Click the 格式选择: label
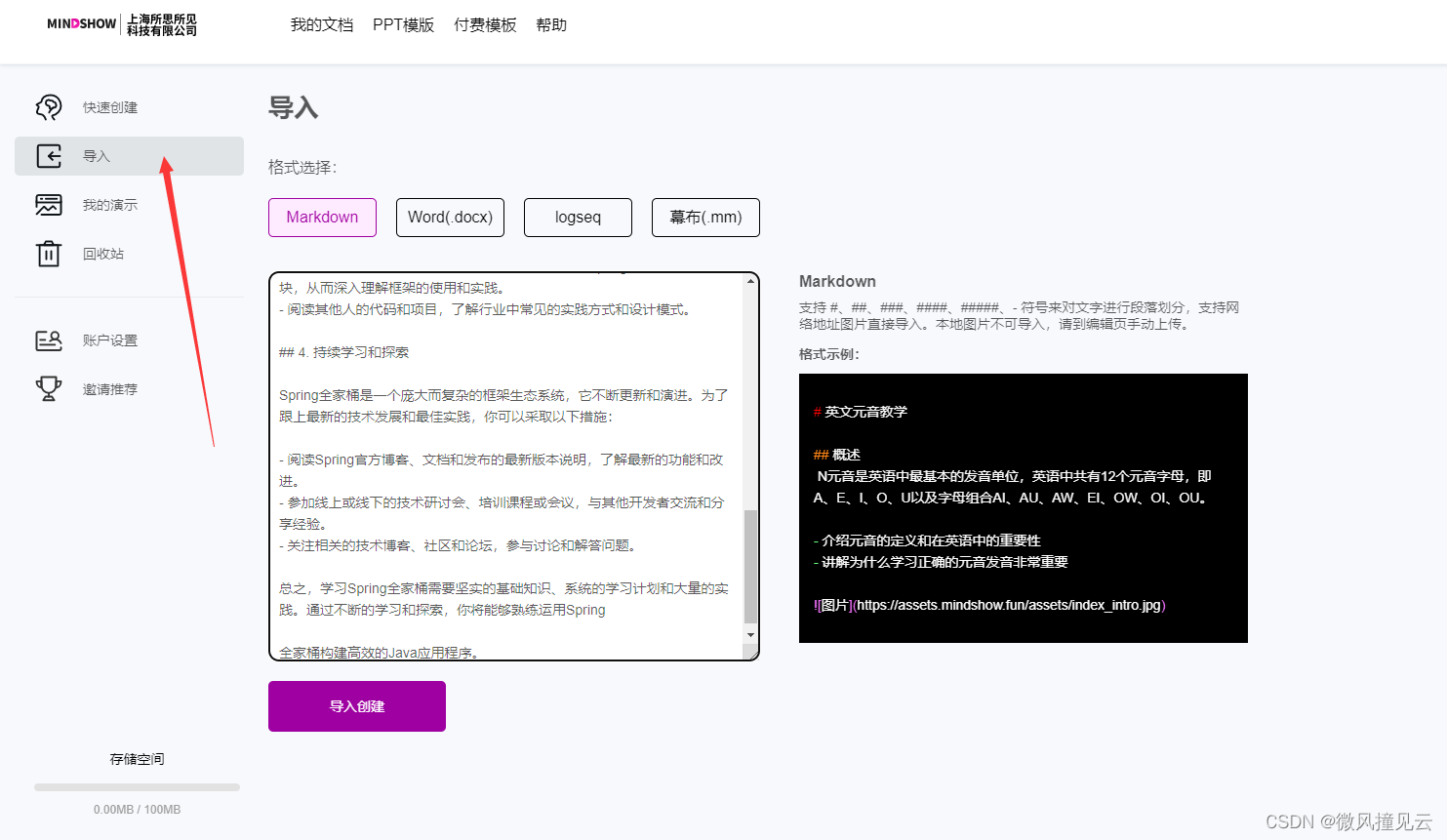This screenshot has width=1447, height=840. click(x=302, y=168)
